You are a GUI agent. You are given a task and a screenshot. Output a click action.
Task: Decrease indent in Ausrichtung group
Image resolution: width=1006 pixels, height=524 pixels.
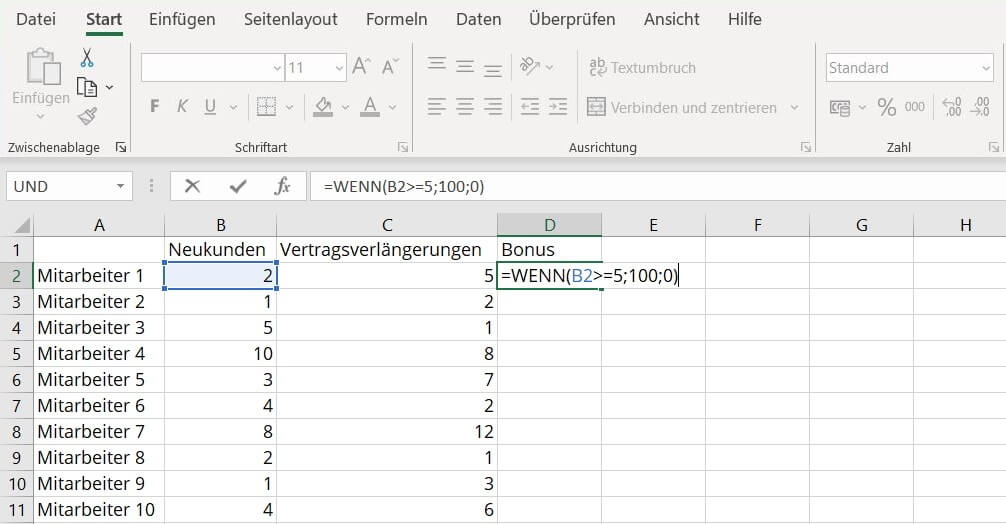tap(529, 106)
